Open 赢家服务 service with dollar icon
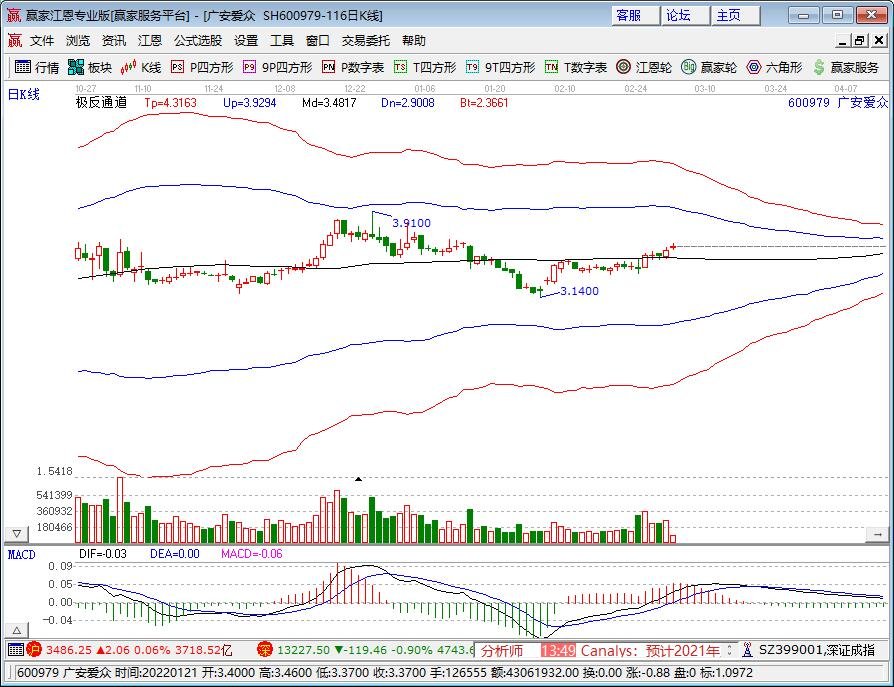 [846, 67]
